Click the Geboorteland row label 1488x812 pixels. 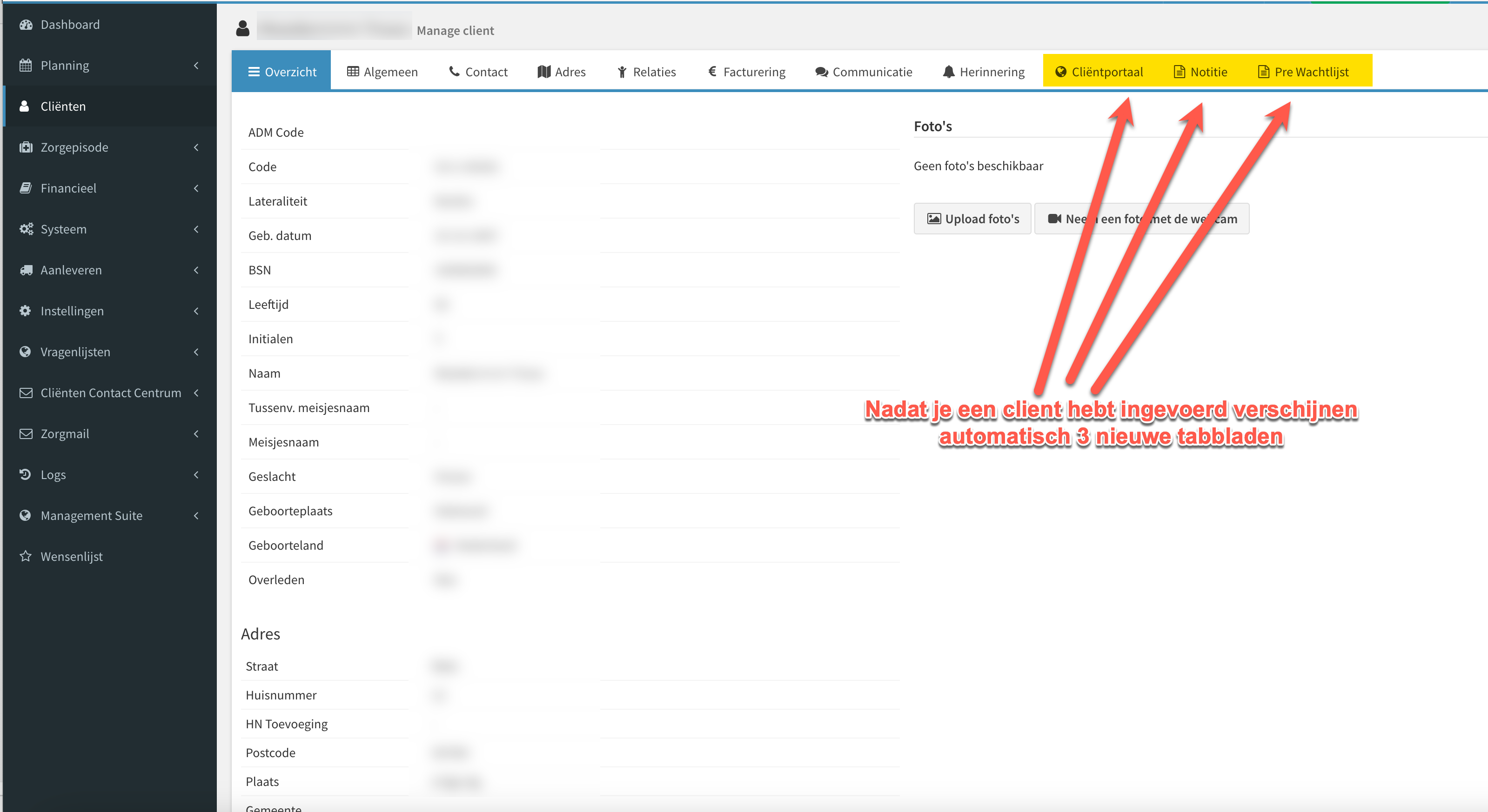coord(285,545)
